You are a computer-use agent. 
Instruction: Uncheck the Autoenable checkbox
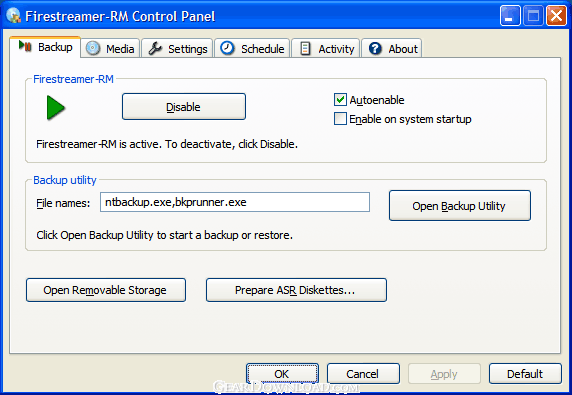(x=340, y=100)
